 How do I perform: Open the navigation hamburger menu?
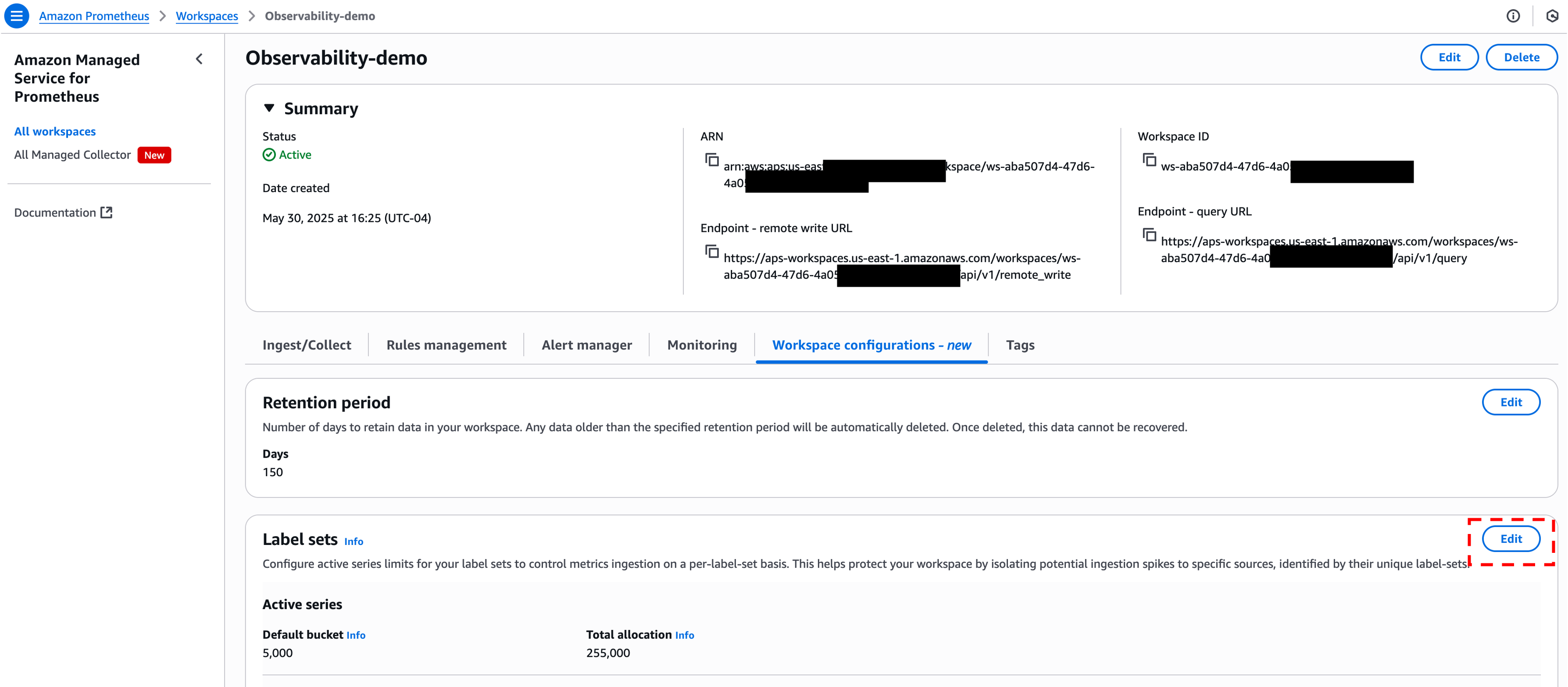click(x=16, y=16)
